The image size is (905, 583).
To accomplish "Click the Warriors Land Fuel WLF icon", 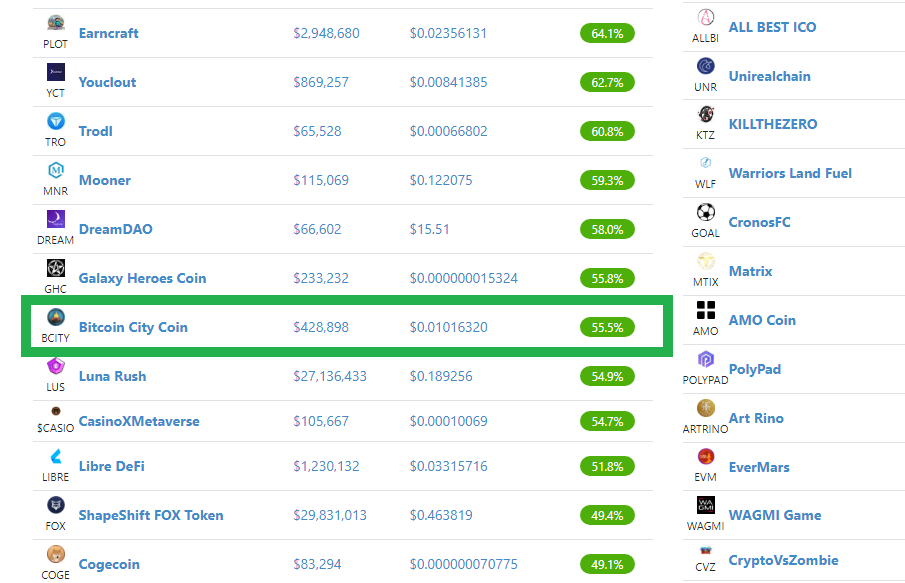I will pos(705,163).
